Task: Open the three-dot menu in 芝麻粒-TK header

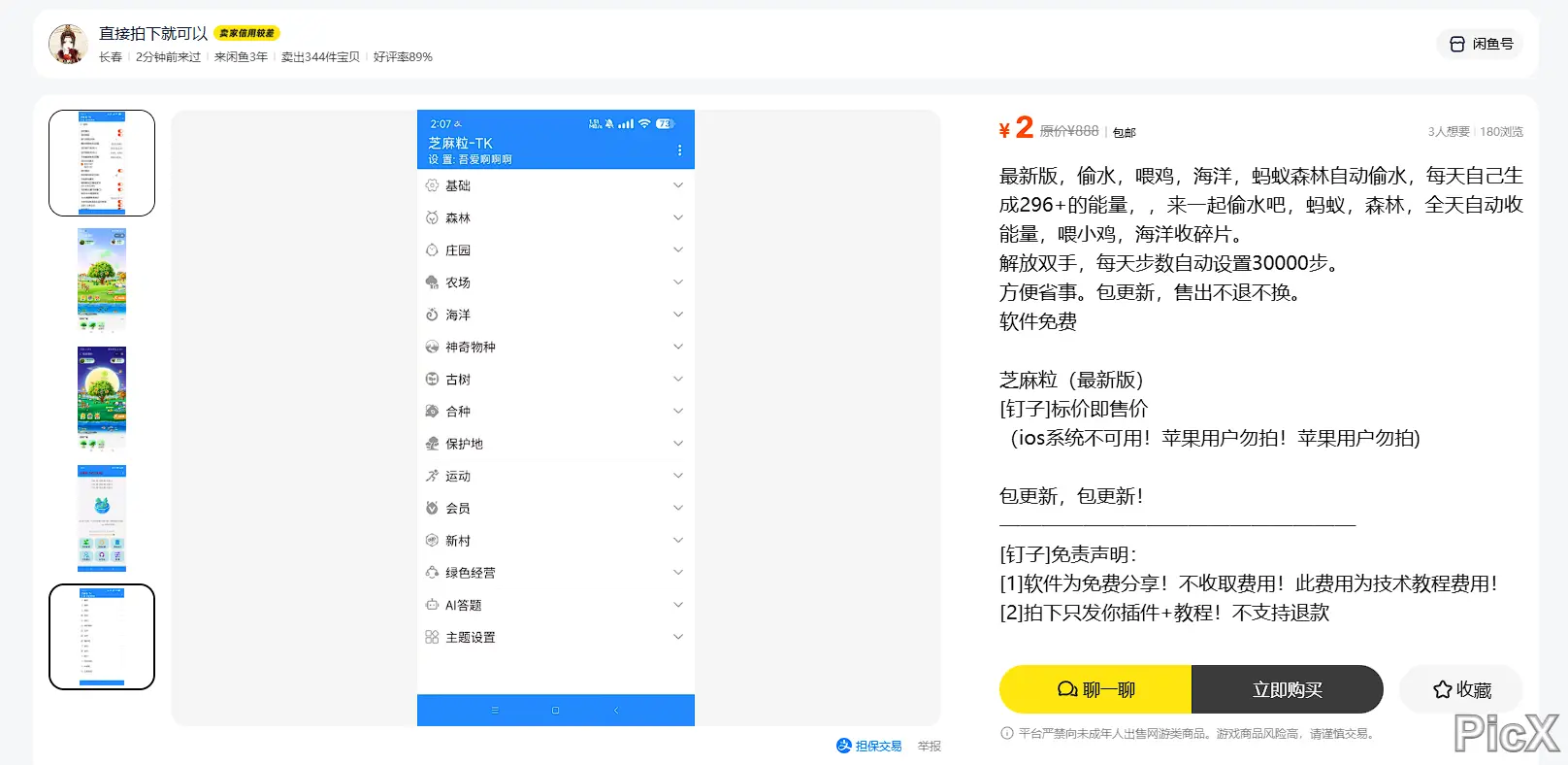Action: [x=679, y=150]
